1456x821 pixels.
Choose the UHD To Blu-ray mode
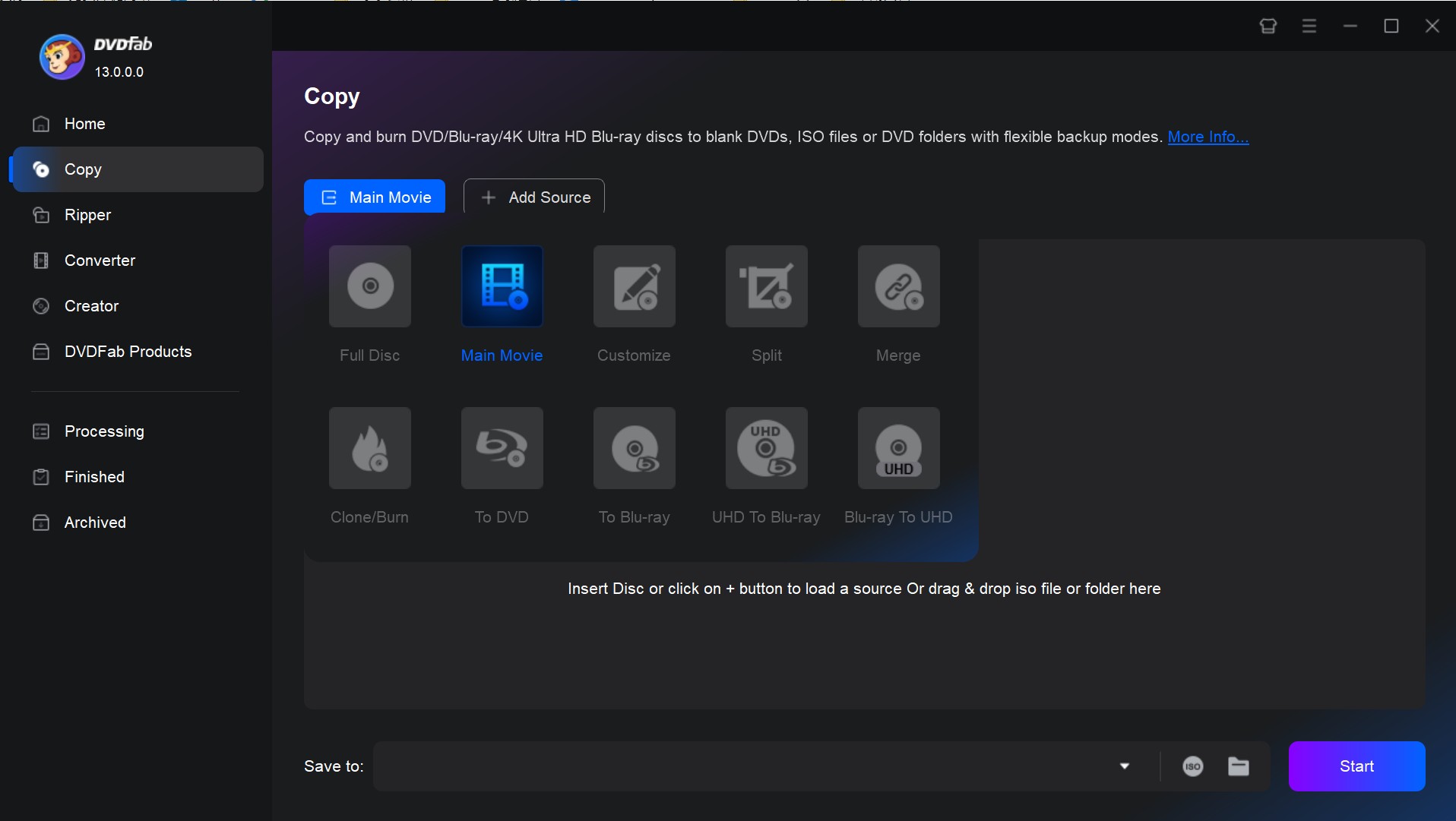pos(766,465)
